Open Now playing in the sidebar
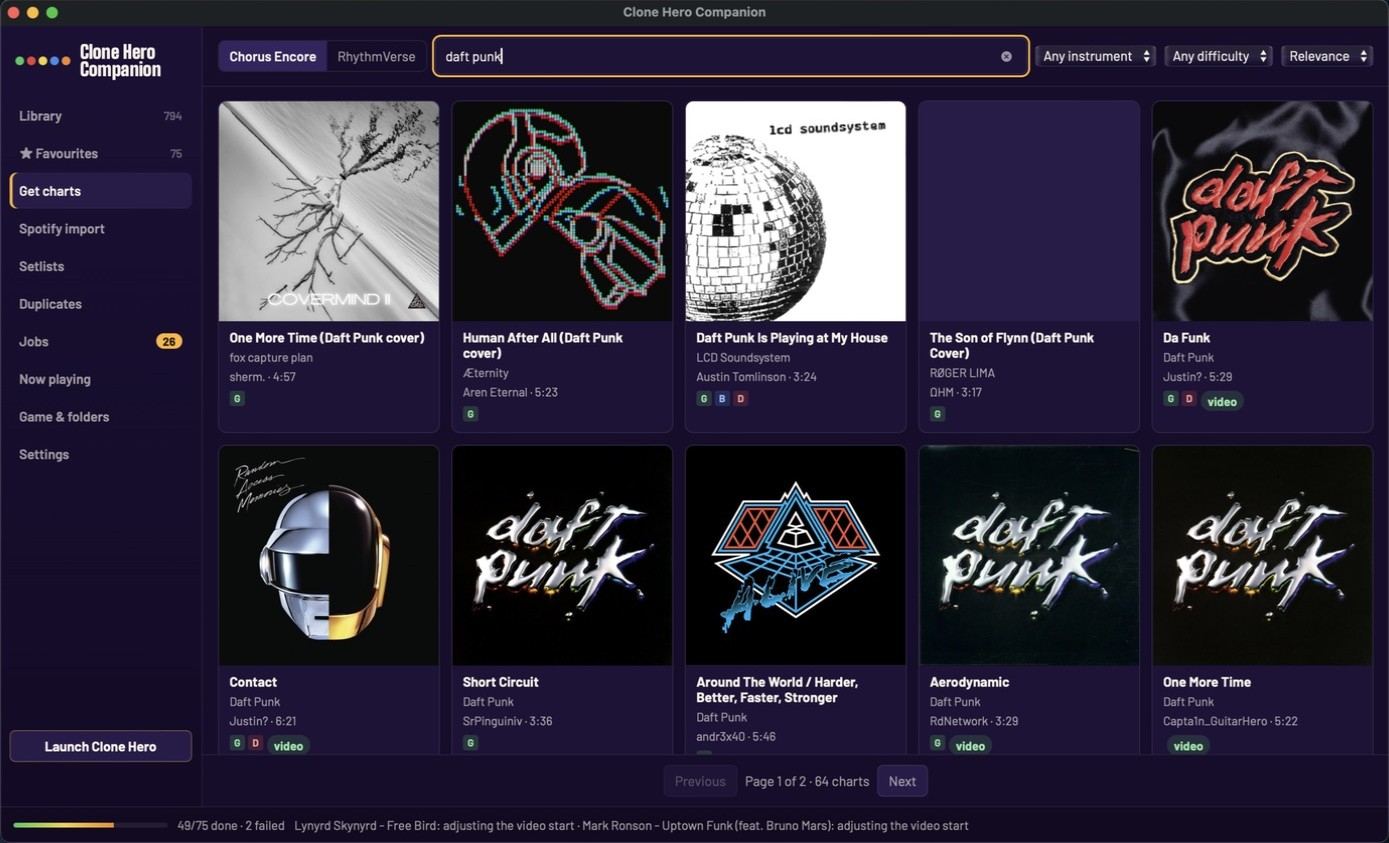Viewport: 1389px width, 843px height. 100,379
